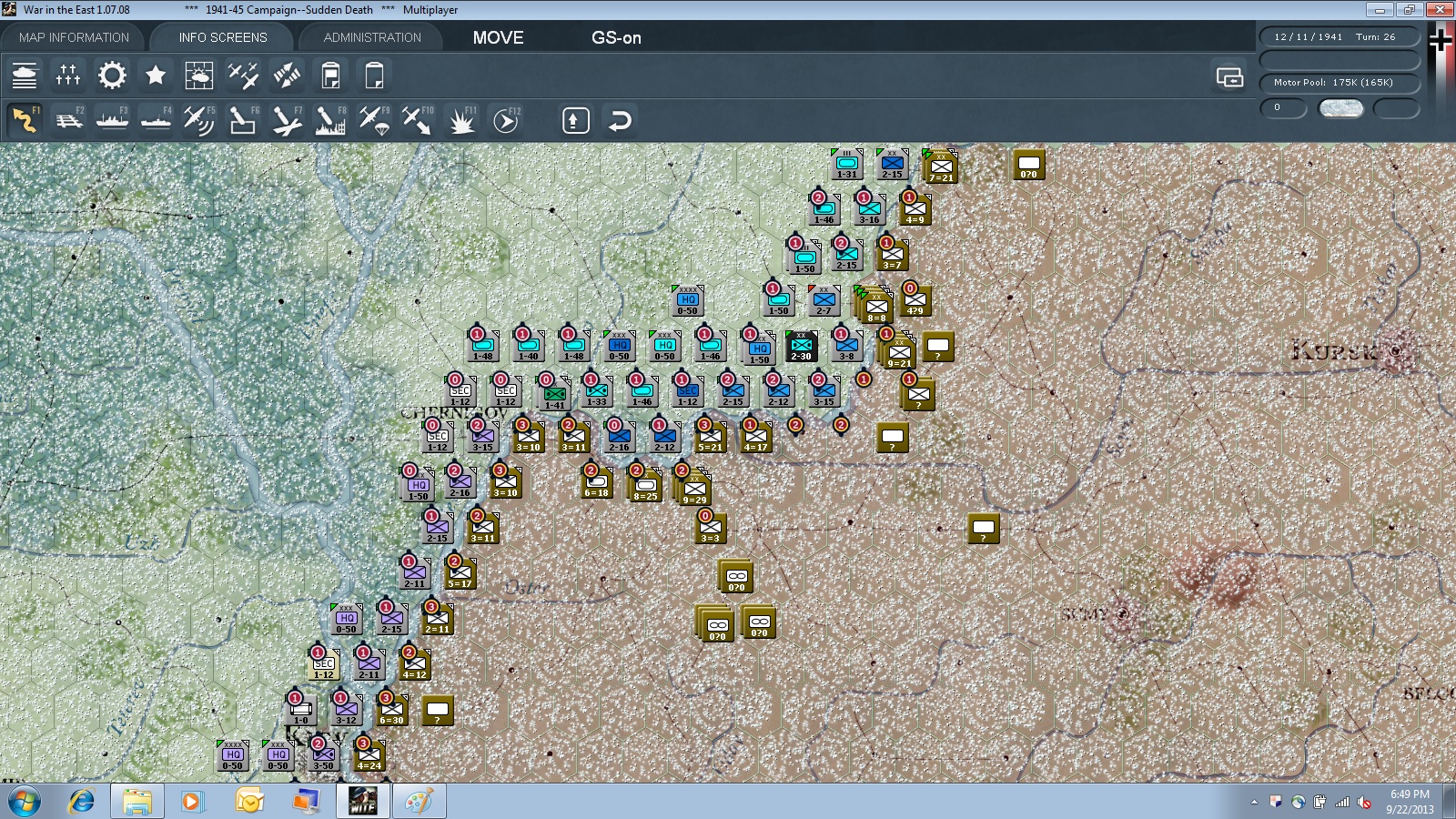Click the blank clipboard report icon
The image size is (1456, 819).
pyautogui.click(x=374, y=75)
